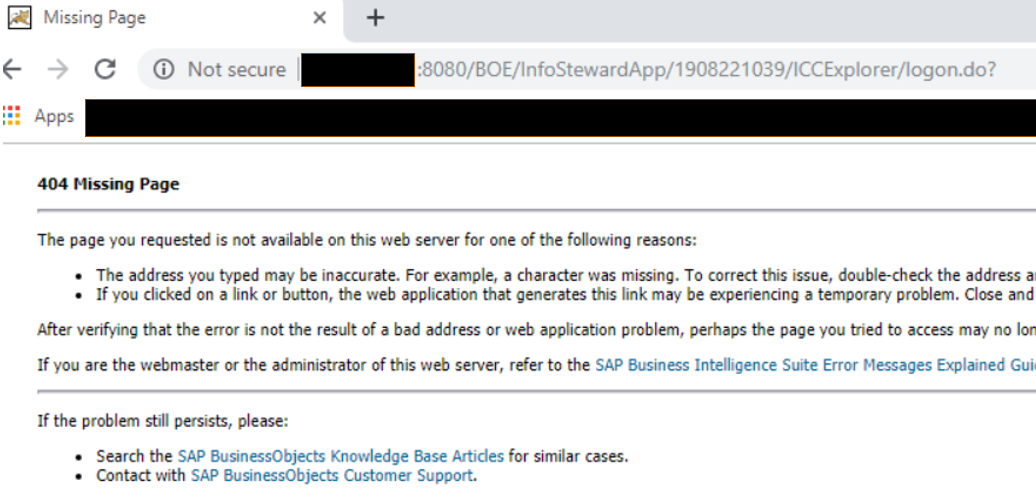Click the Apps text label
The height and width of the screenshot is (495, 1036).
[x=54, y=116]
